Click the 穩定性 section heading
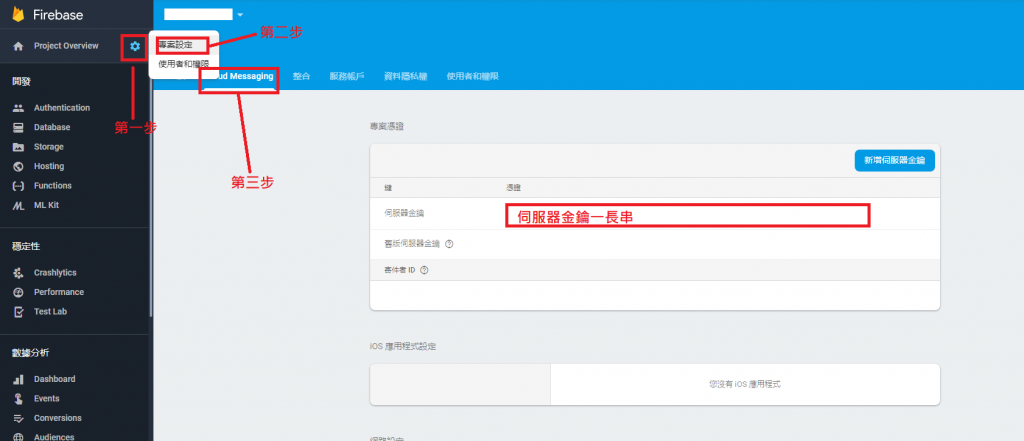The height and width of the screenshot is (441, 1024). click(26, 246)
